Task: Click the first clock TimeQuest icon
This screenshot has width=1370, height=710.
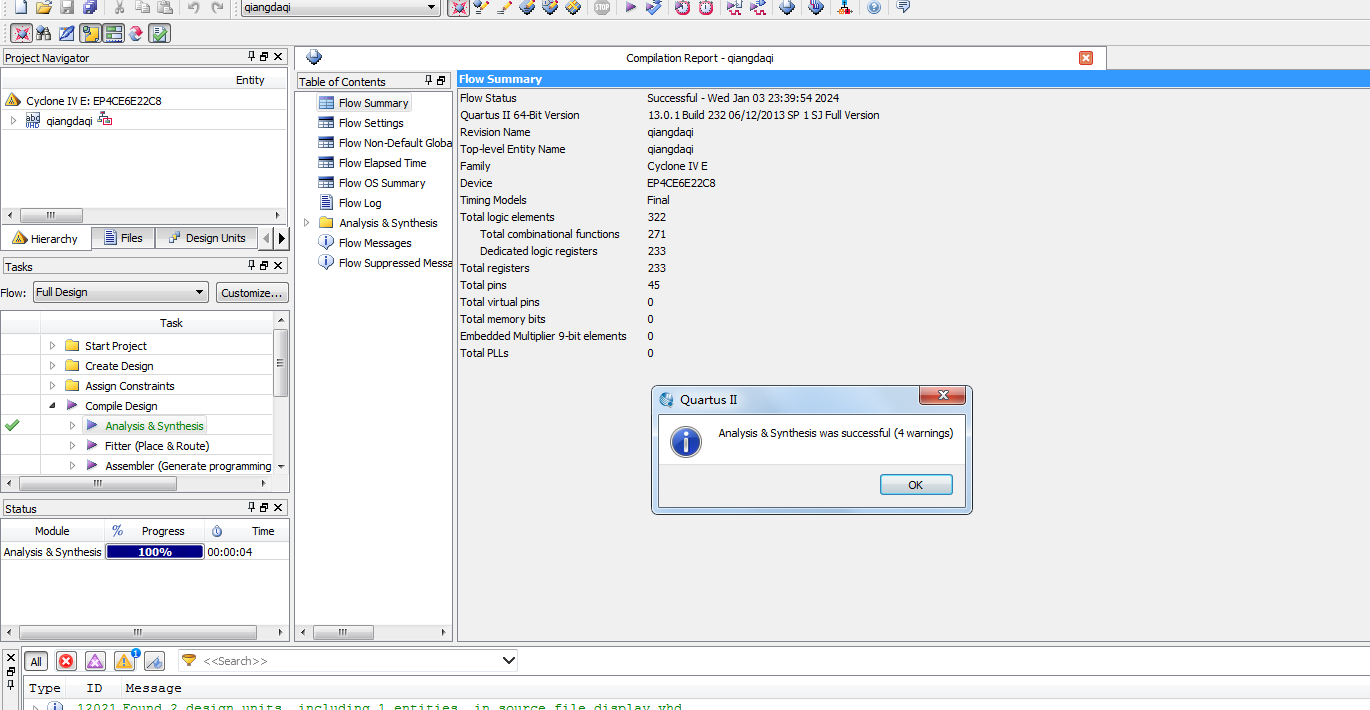Action: [682, 7]
